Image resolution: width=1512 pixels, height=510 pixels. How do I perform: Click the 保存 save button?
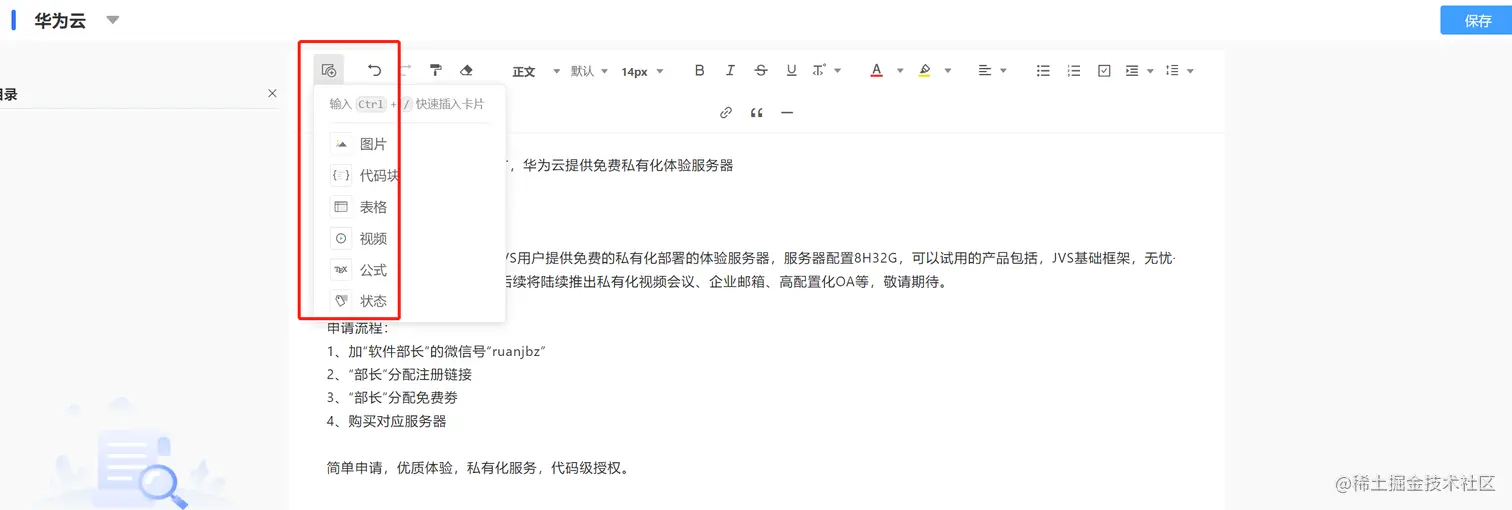[1476, 20]
